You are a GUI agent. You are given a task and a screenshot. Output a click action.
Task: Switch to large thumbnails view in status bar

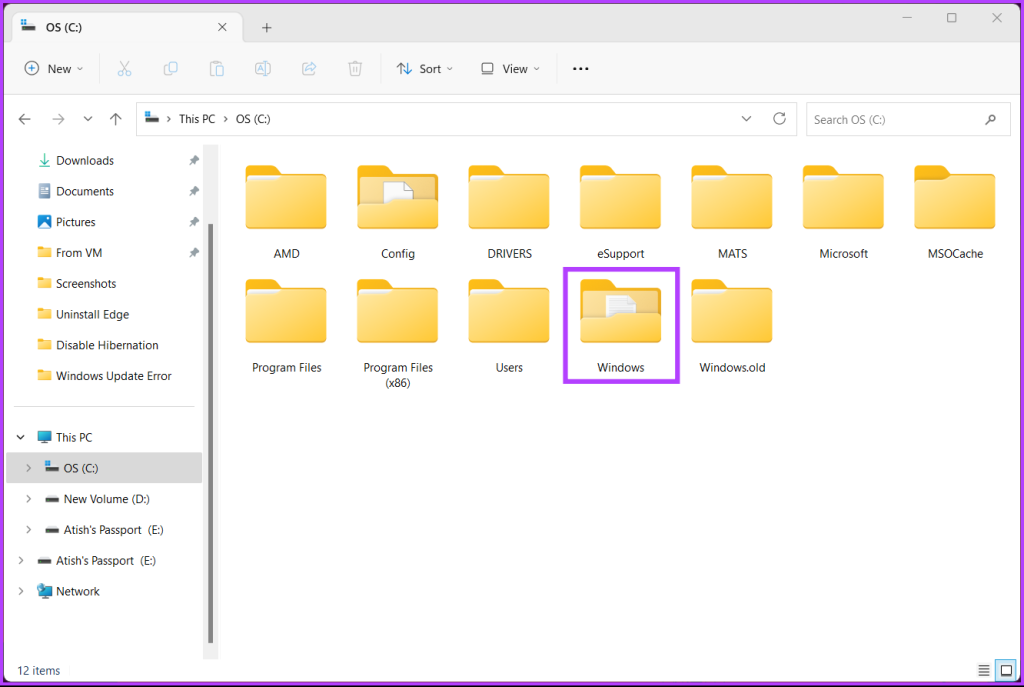tap(1005, 670)
